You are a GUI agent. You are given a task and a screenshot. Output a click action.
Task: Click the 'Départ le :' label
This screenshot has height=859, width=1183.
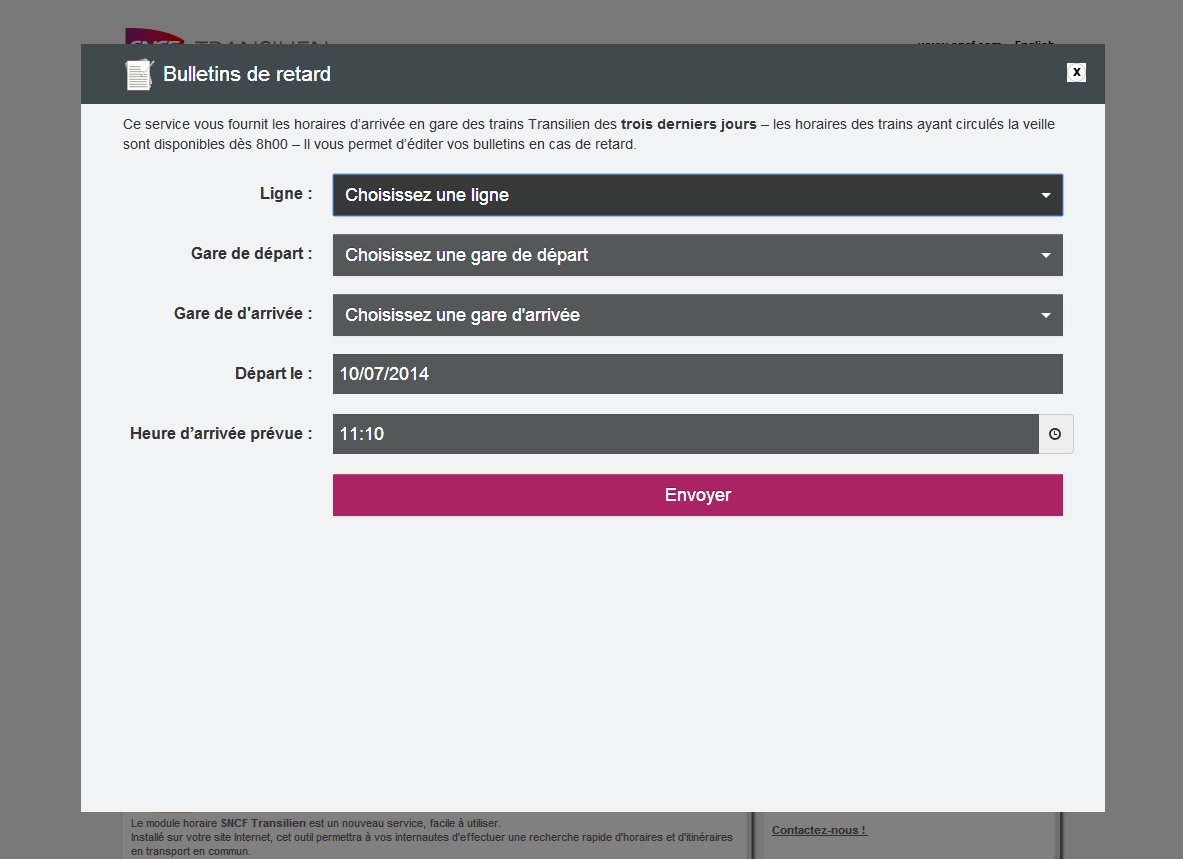tap(273, 374)
